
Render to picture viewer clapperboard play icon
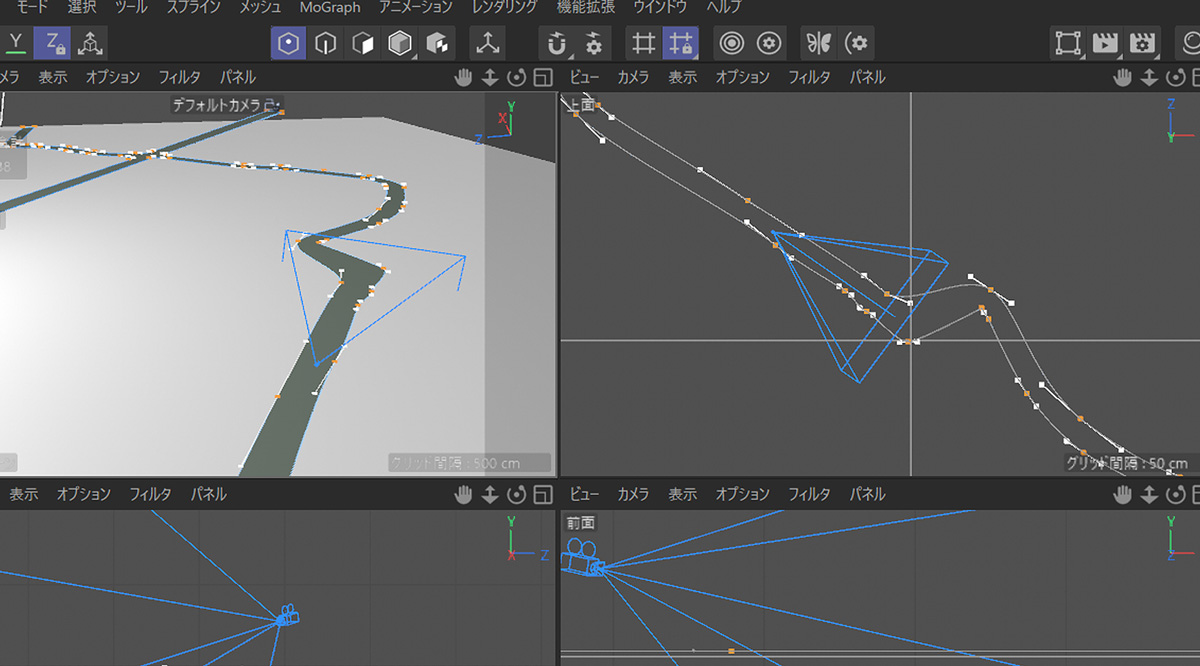click(x=1105, y=43)
